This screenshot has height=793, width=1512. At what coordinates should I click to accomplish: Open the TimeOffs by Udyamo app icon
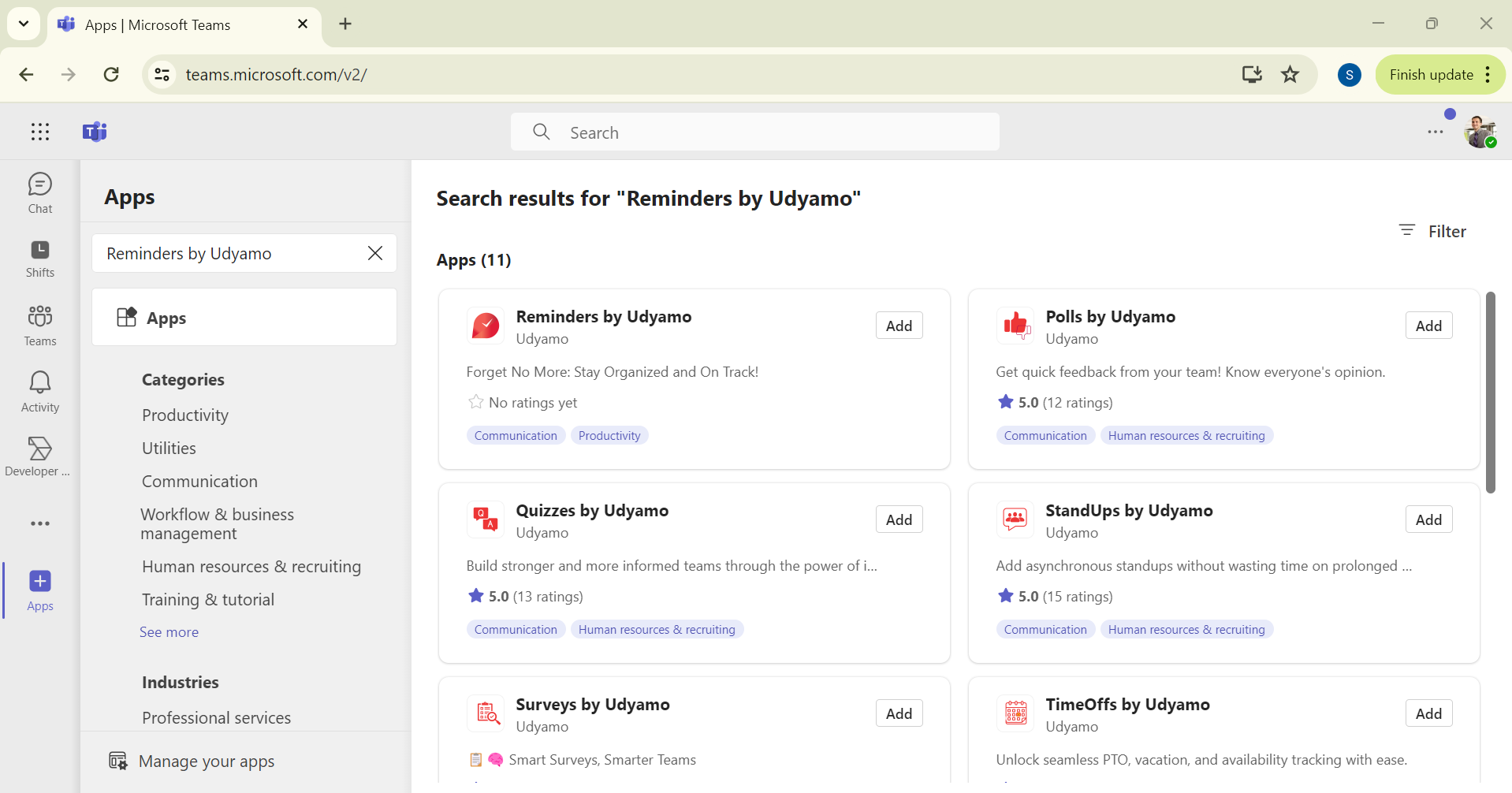(1015, 713)
